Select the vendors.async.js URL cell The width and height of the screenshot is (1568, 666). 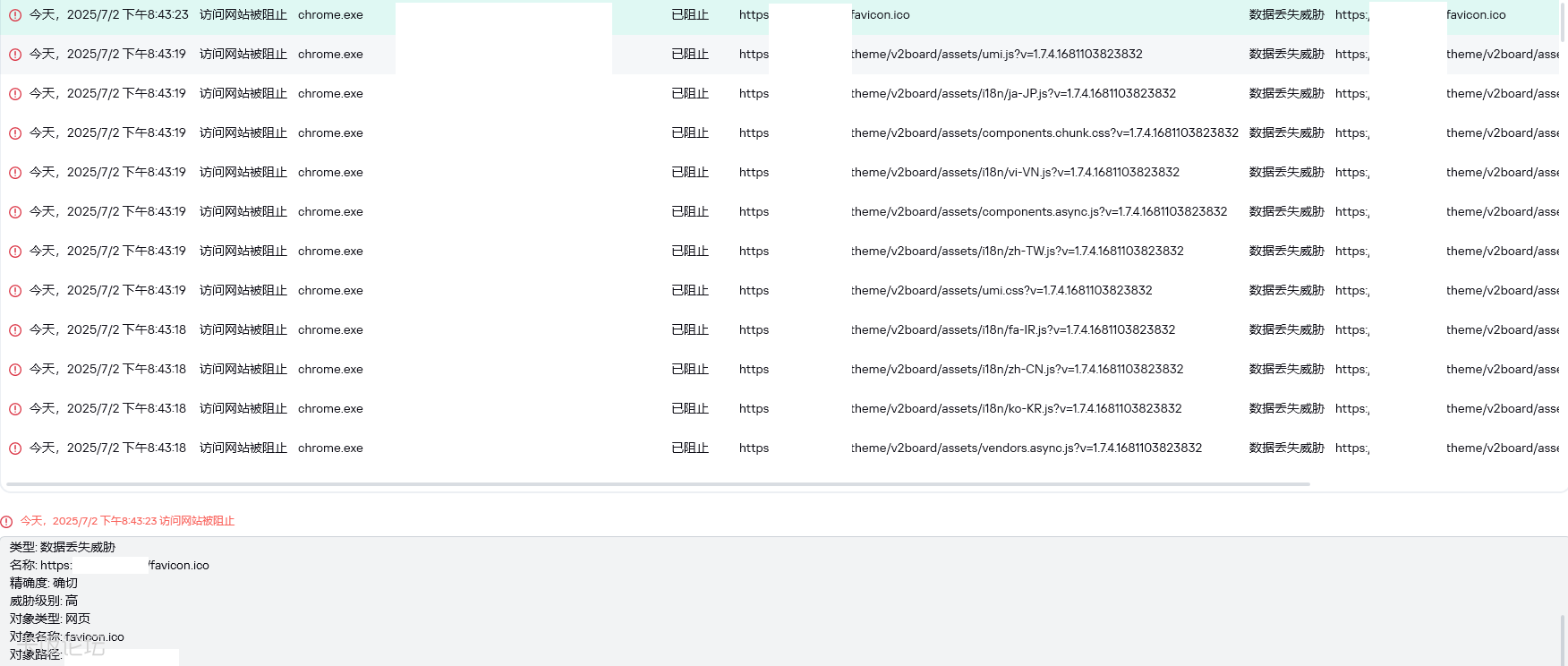pyautogui.click(x=1027, y=448)
